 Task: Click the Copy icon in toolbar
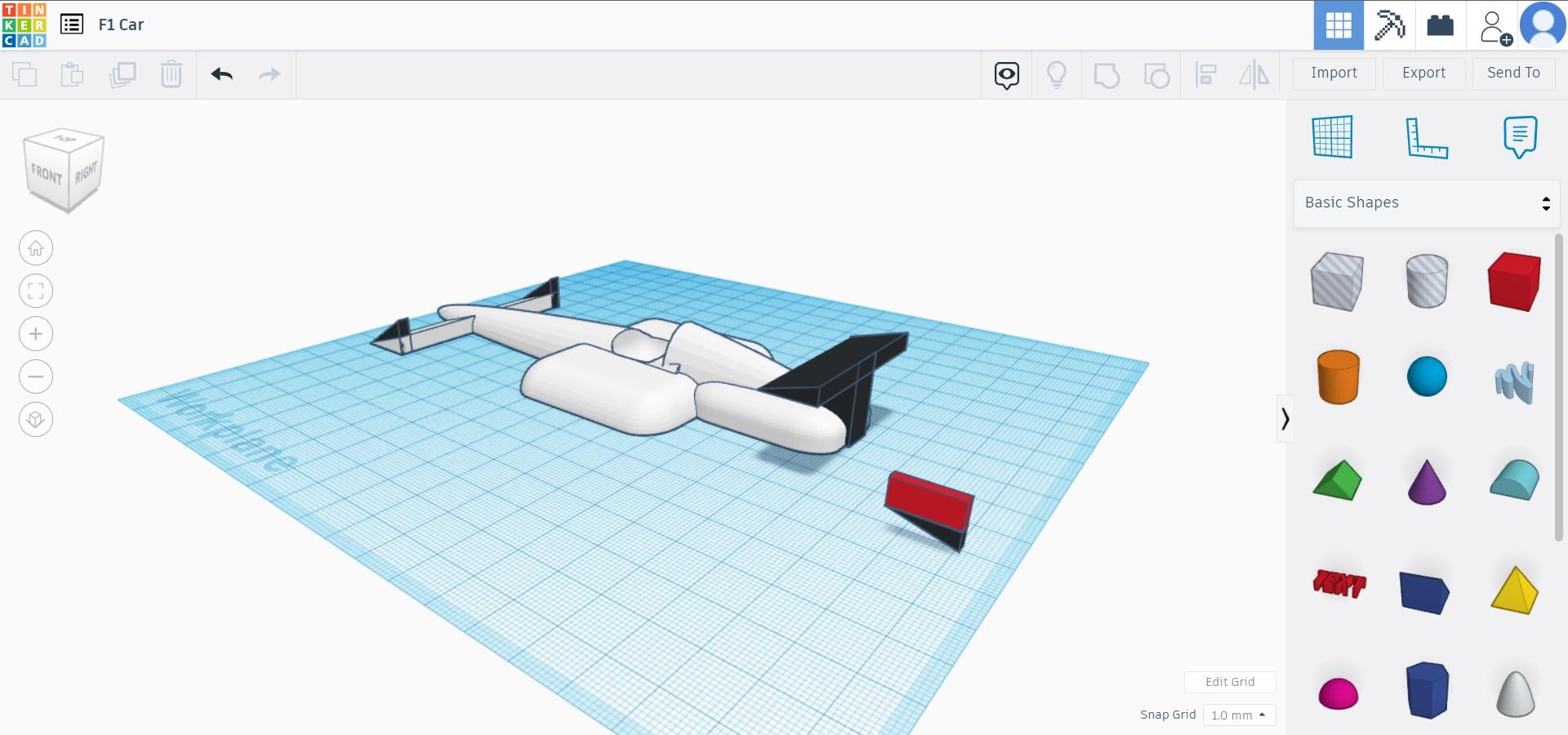click(24, 74)
